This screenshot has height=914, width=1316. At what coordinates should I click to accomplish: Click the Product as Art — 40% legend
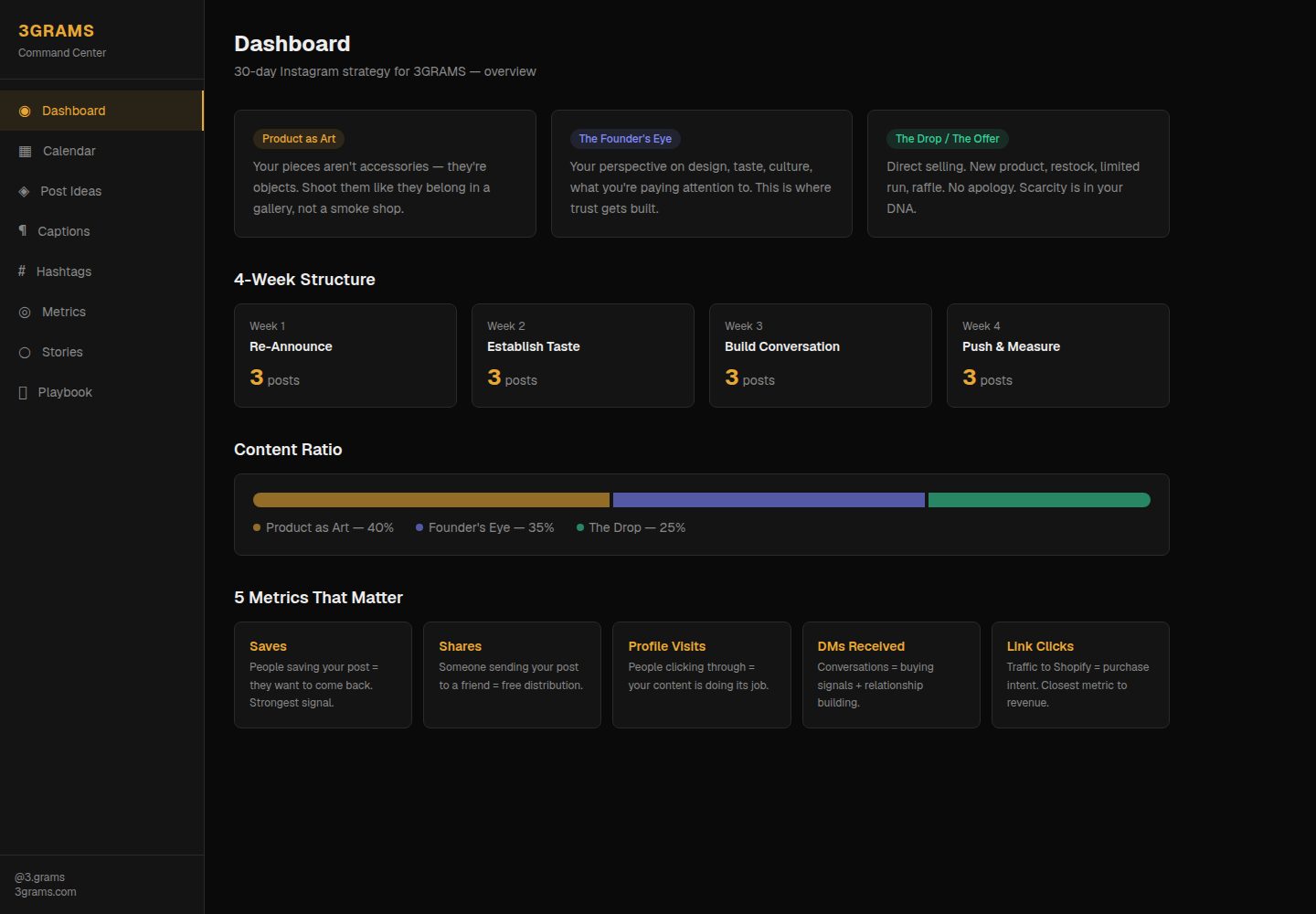[324, 527]
